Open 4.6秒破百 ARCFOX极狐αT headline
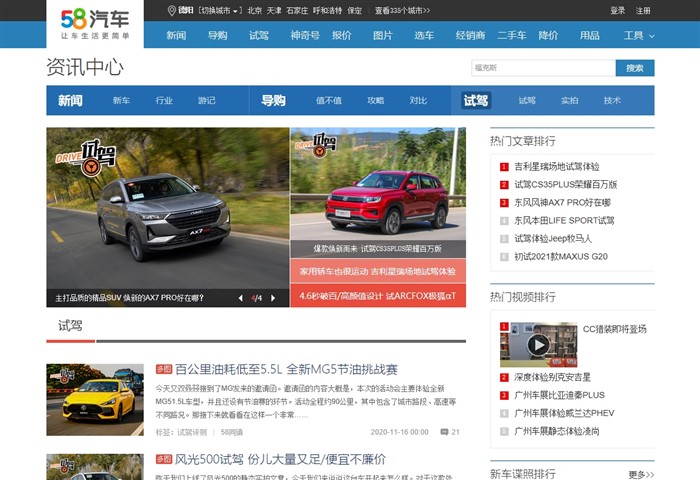Screen dimensions: 700x480 point(378,296)
